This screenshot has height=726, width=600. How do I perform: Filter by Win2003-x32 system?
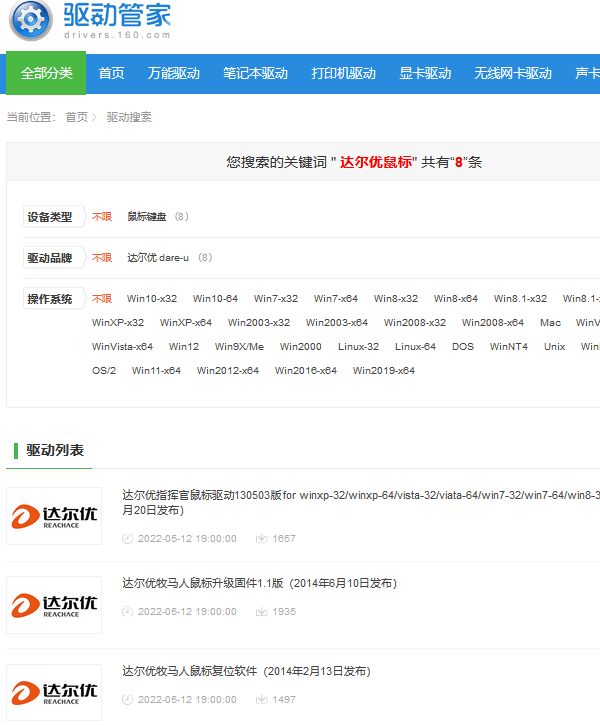[x=259, y=323]
